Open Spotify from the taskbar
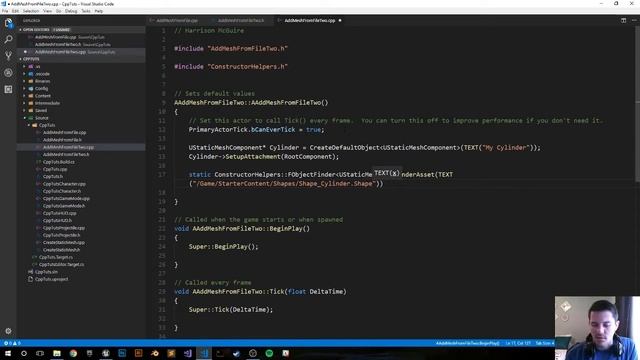This screenshot has width=640, height=360. click(x=269, y=353)
